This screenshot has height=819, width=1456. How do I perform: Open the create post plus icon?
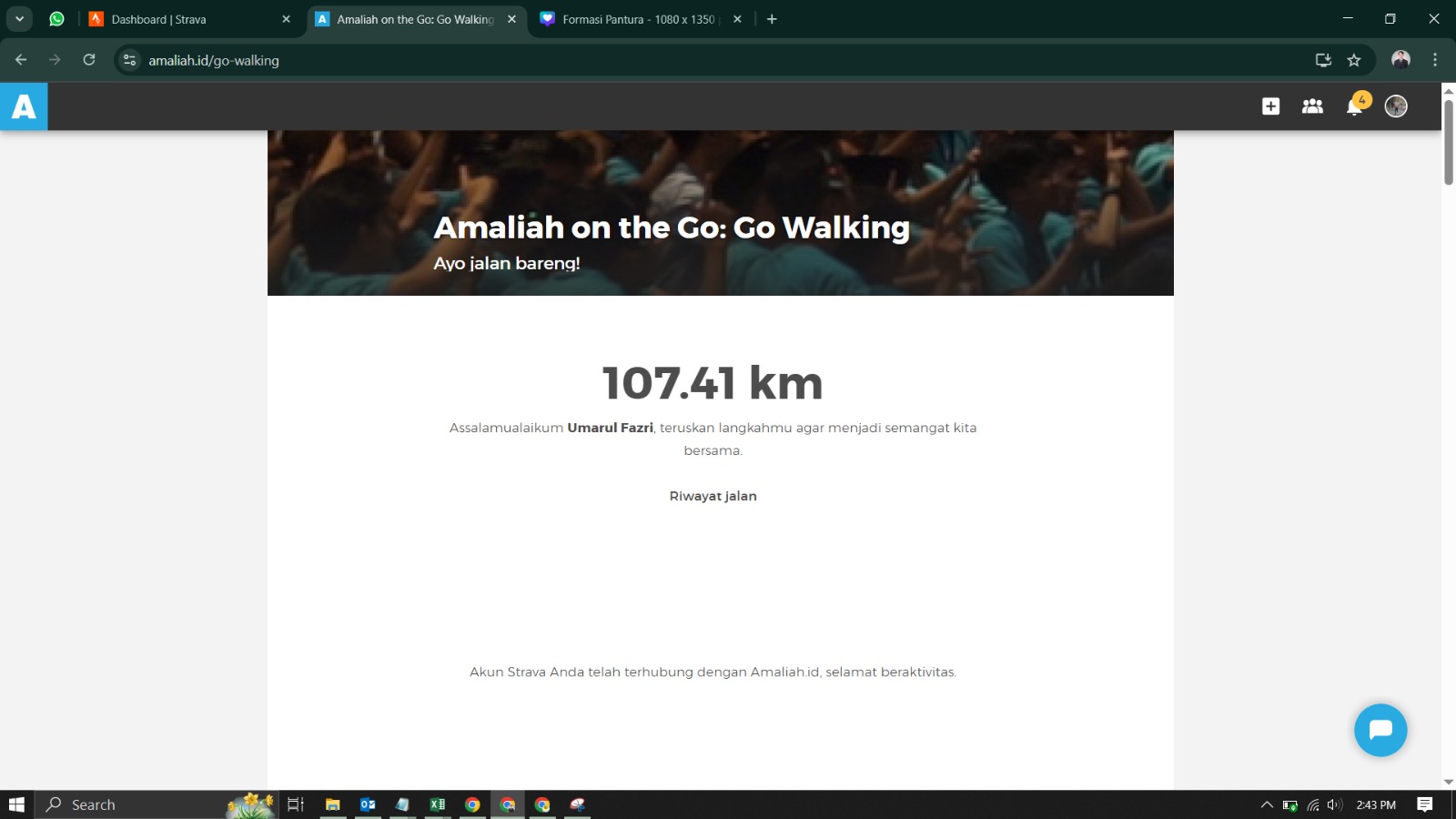[x=1270, y=106]
